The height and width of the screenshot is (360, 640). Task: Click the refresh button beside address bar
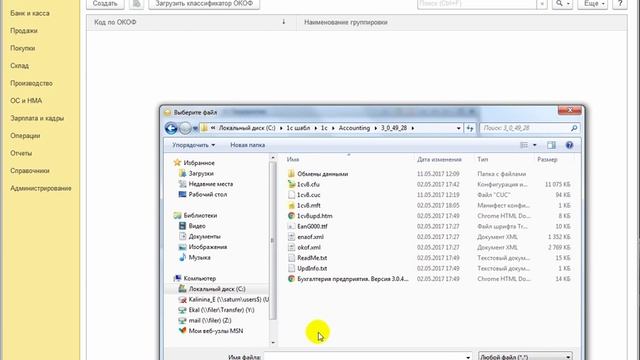coord(470,128)
